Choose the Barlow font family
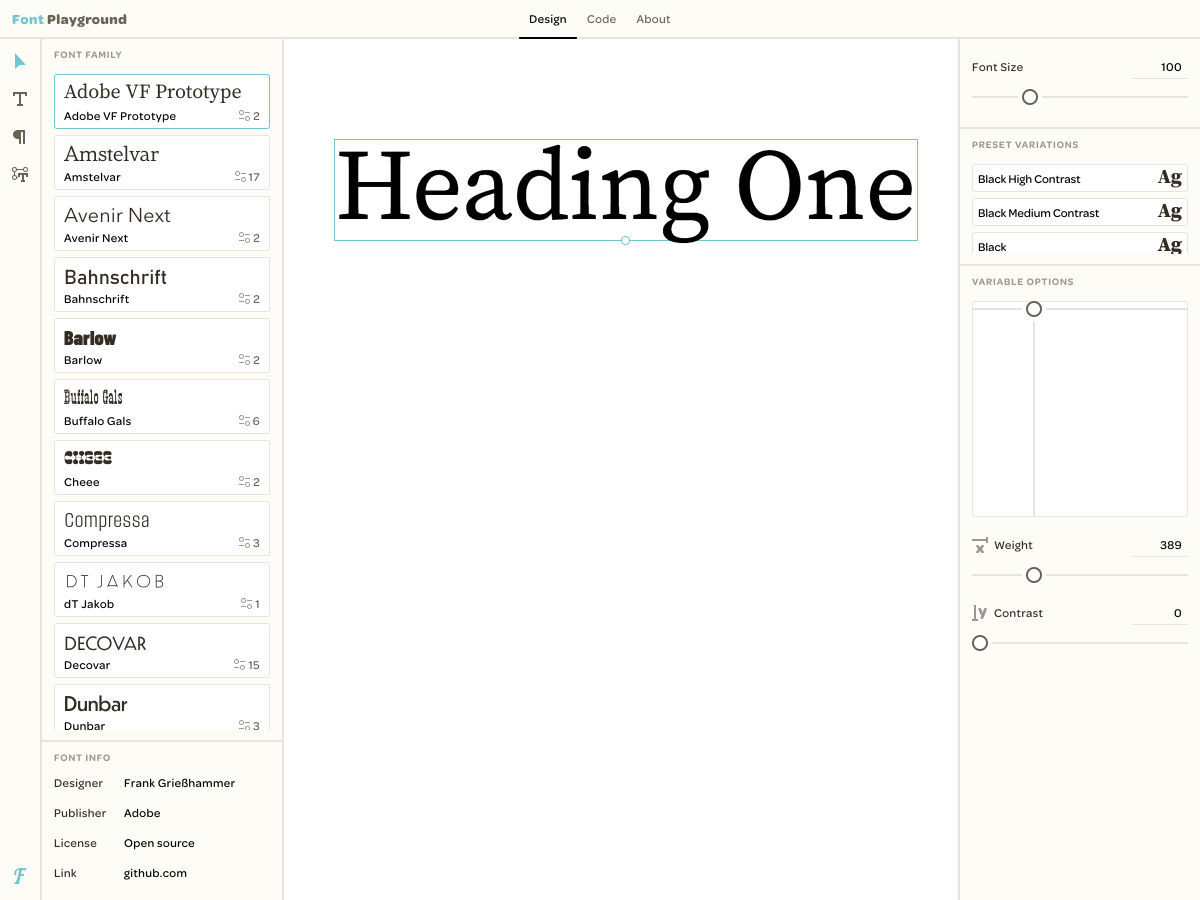The height and width of the screenshot is (900, 1200). (162, 345)
